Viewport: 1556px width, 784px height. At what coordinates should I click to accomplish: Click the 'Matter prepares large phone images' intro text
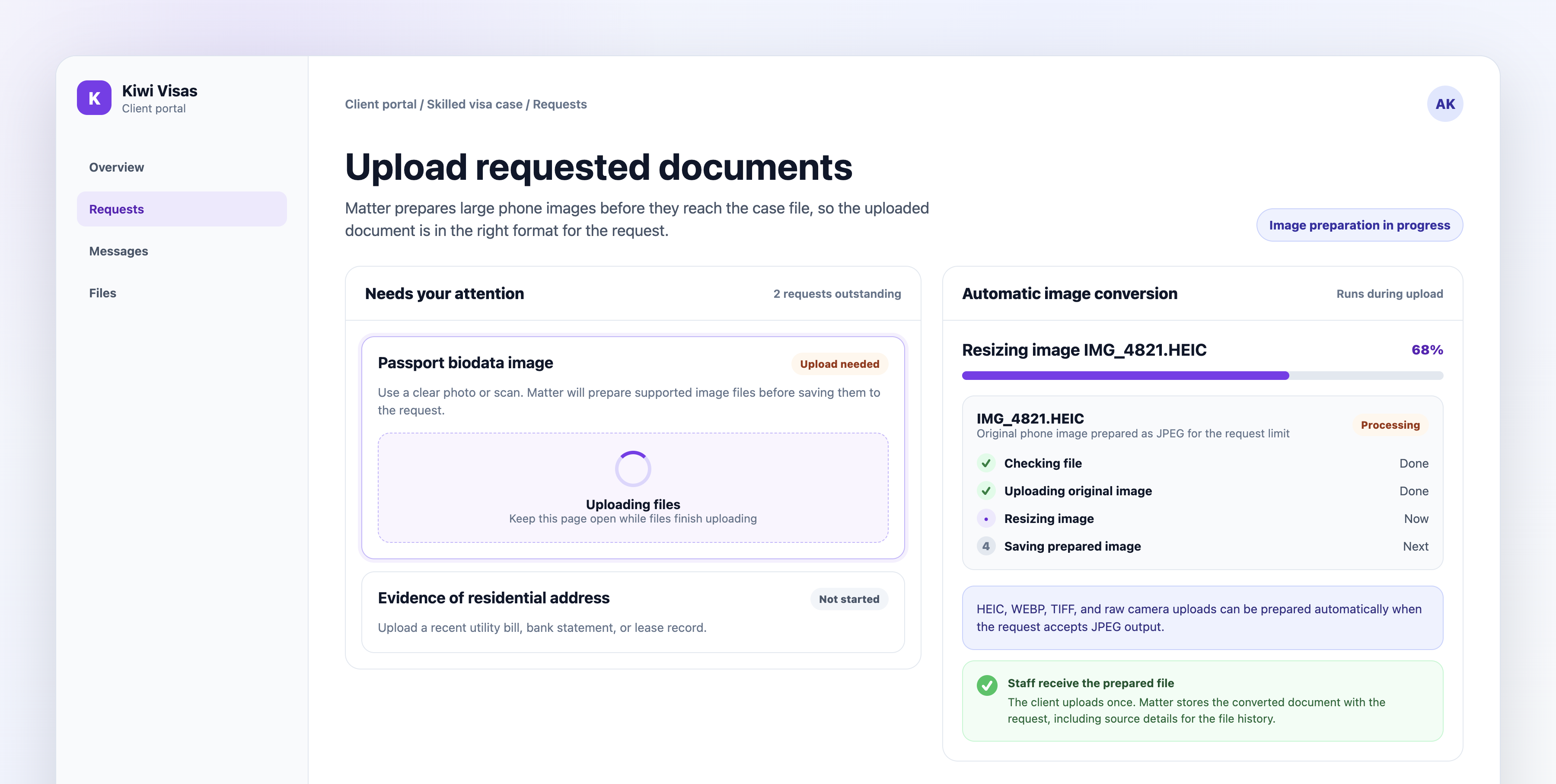[x=637, y=219]
